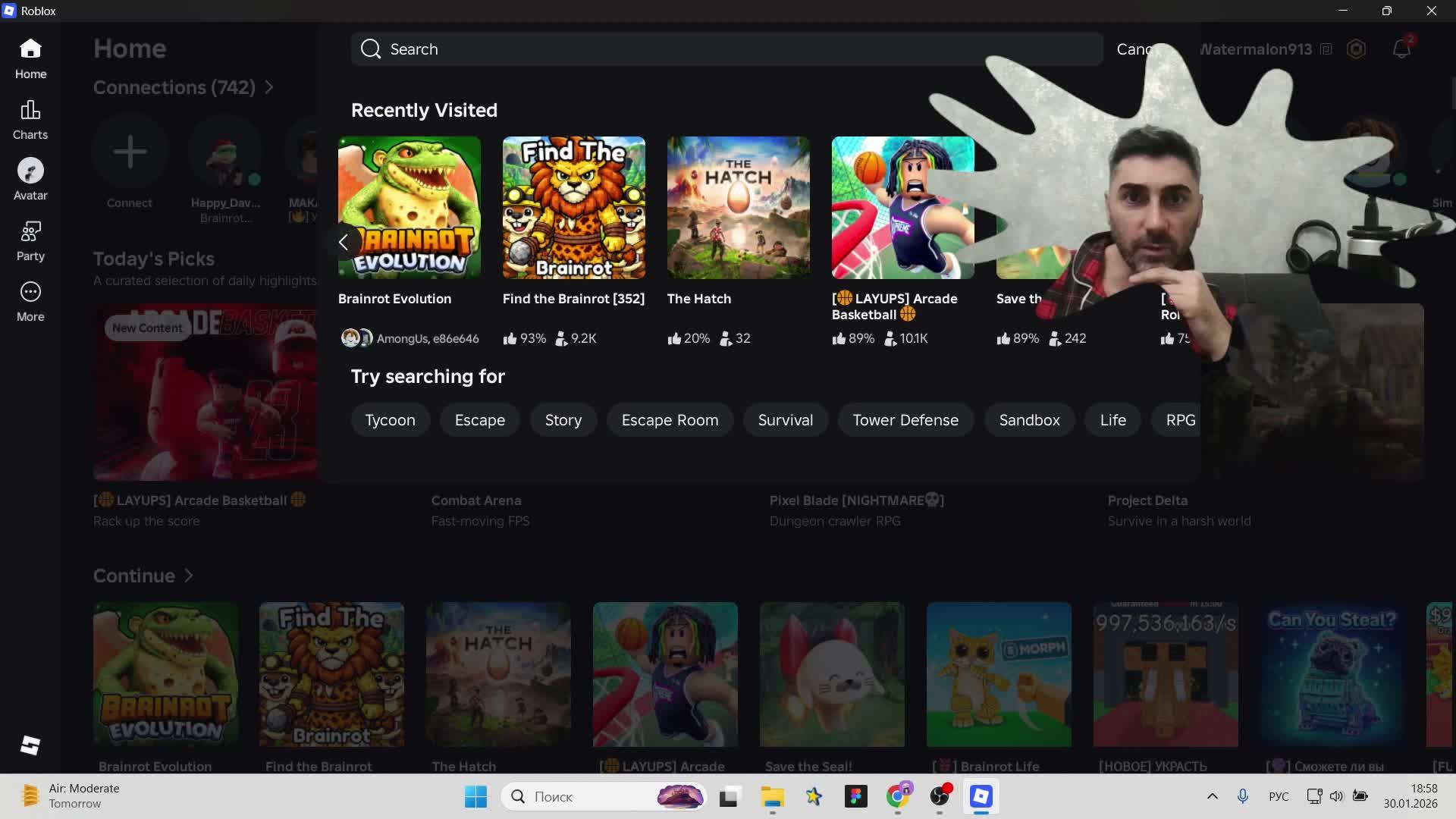The height and width of the screenshot is (819, 1456).
Task: Add a connection with Connect plus
Action: point(130,152)
